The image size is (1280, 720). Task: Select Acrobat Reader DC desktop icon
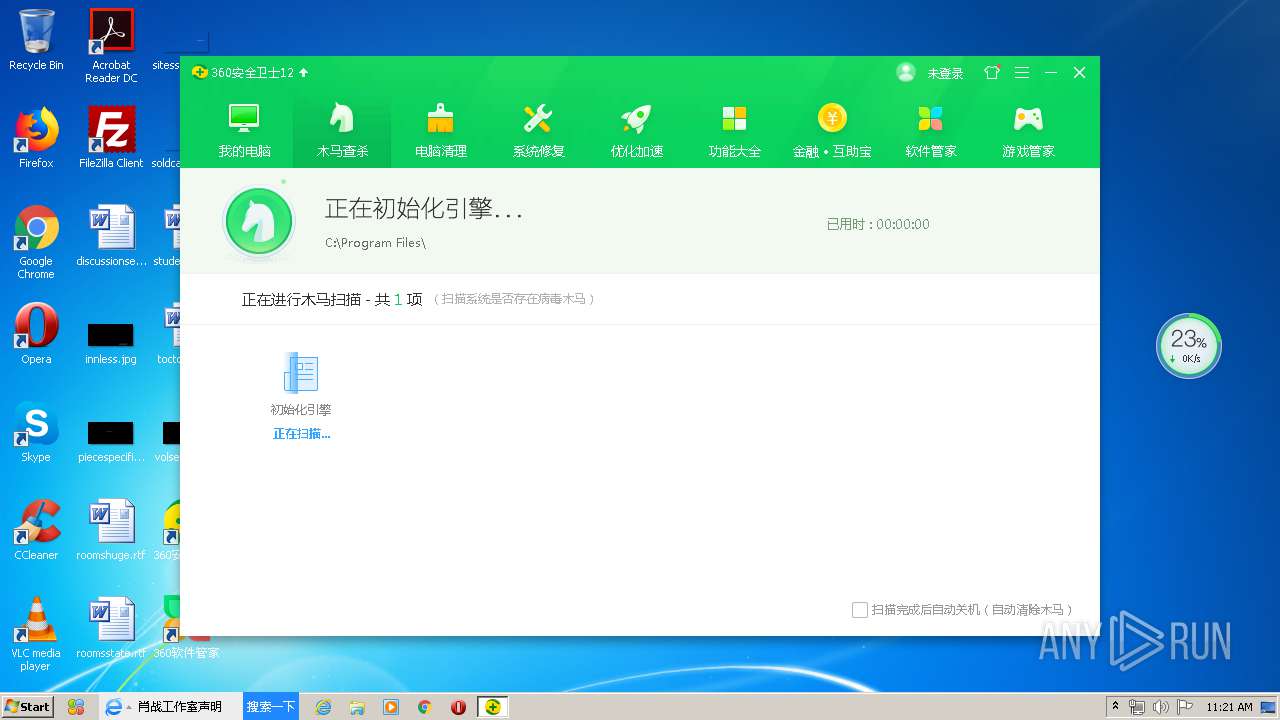111,46
